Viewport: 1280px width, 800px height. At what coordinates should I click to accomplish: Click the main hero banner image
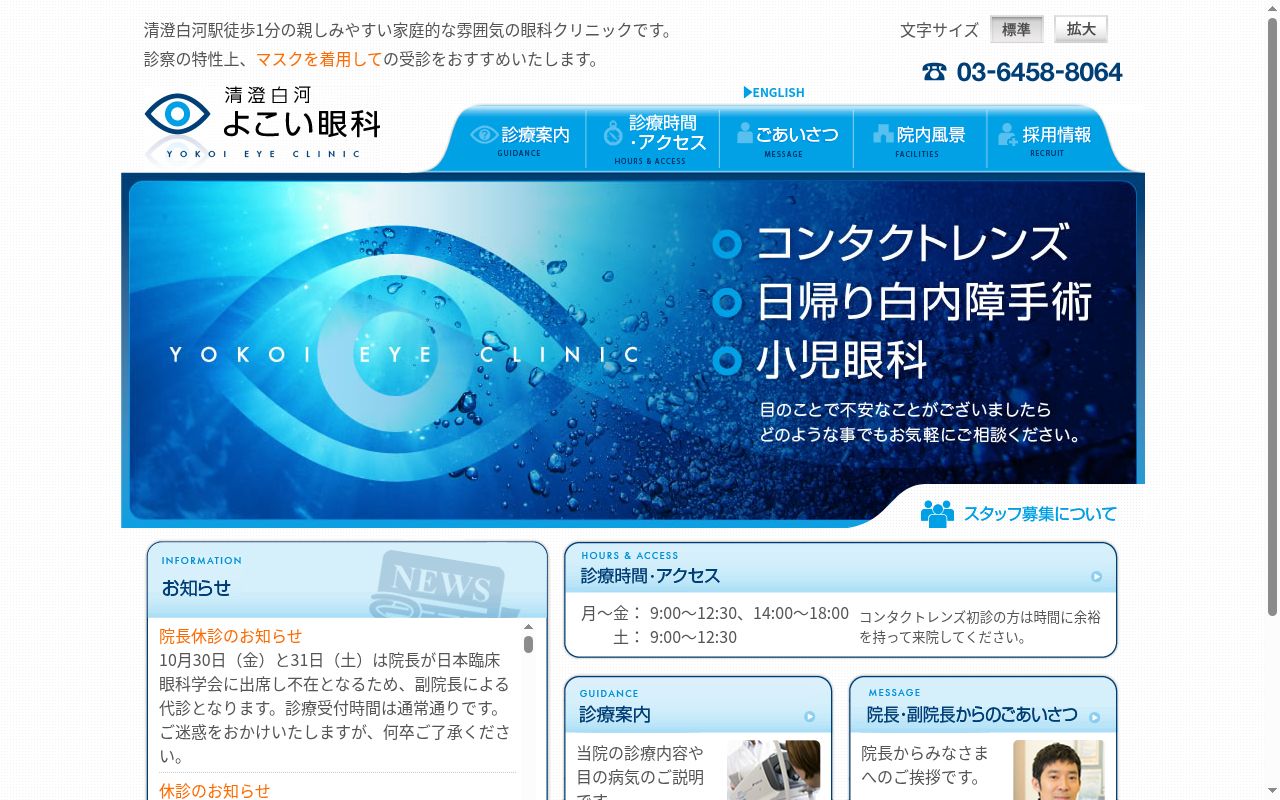(633, 350)
